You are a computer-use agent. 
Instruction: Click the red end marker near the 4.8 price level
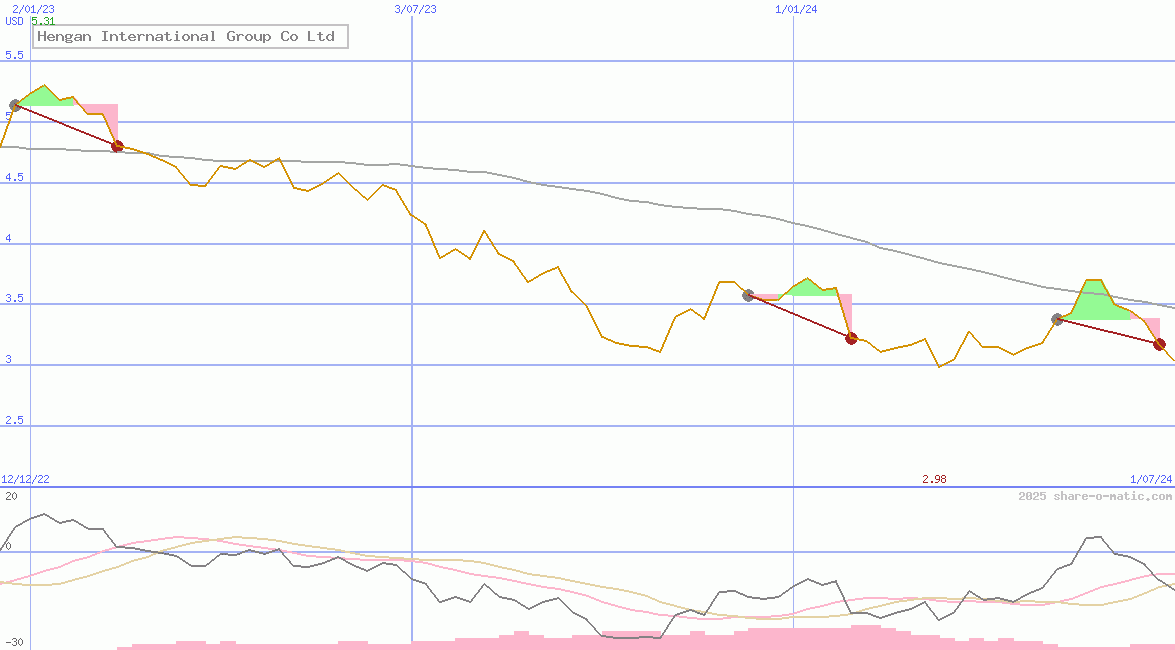click(117, 146)
